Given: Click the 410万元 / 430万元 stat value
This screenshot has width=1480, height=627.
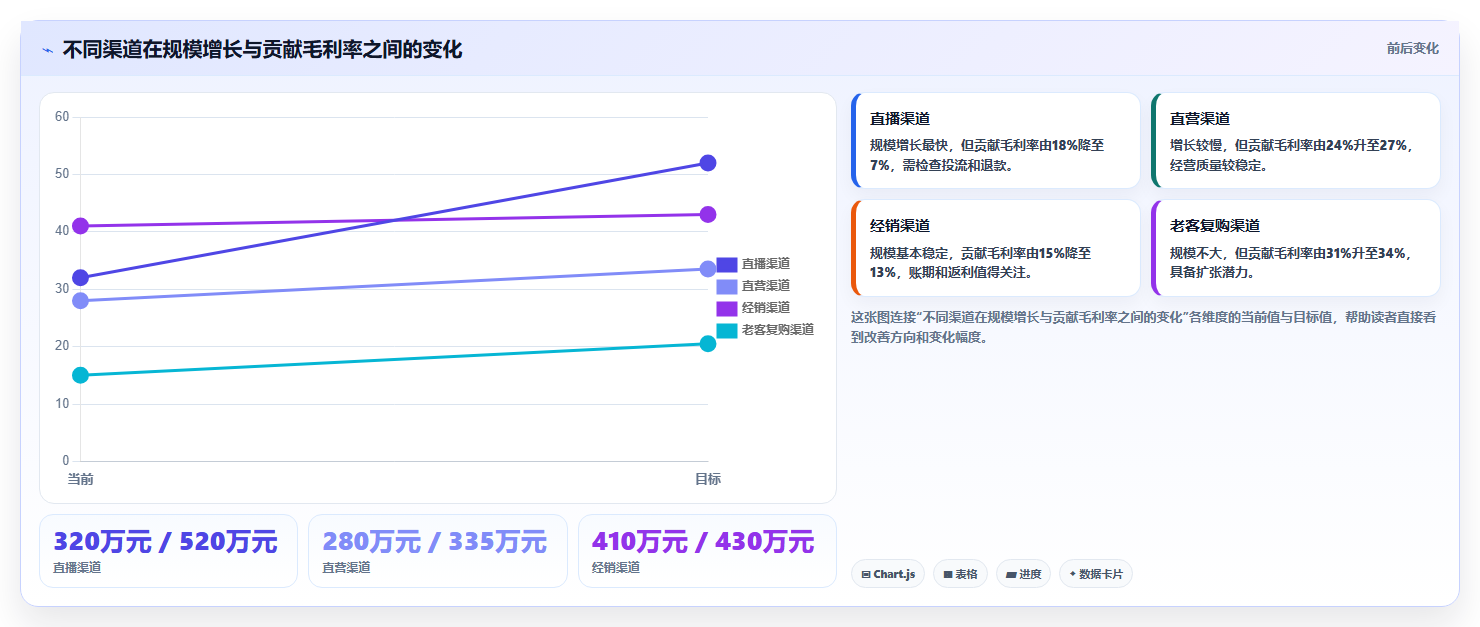Looking at the screenshot, I should click(x=703, y=542).
